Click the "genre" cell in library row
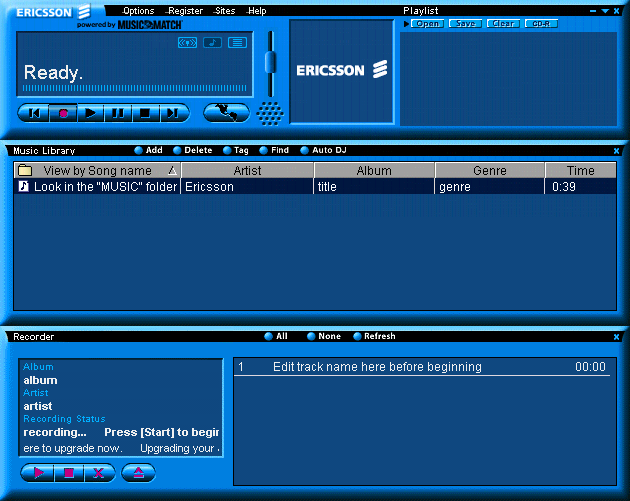This screenshot has width=630, height=501. click(489, 187)
